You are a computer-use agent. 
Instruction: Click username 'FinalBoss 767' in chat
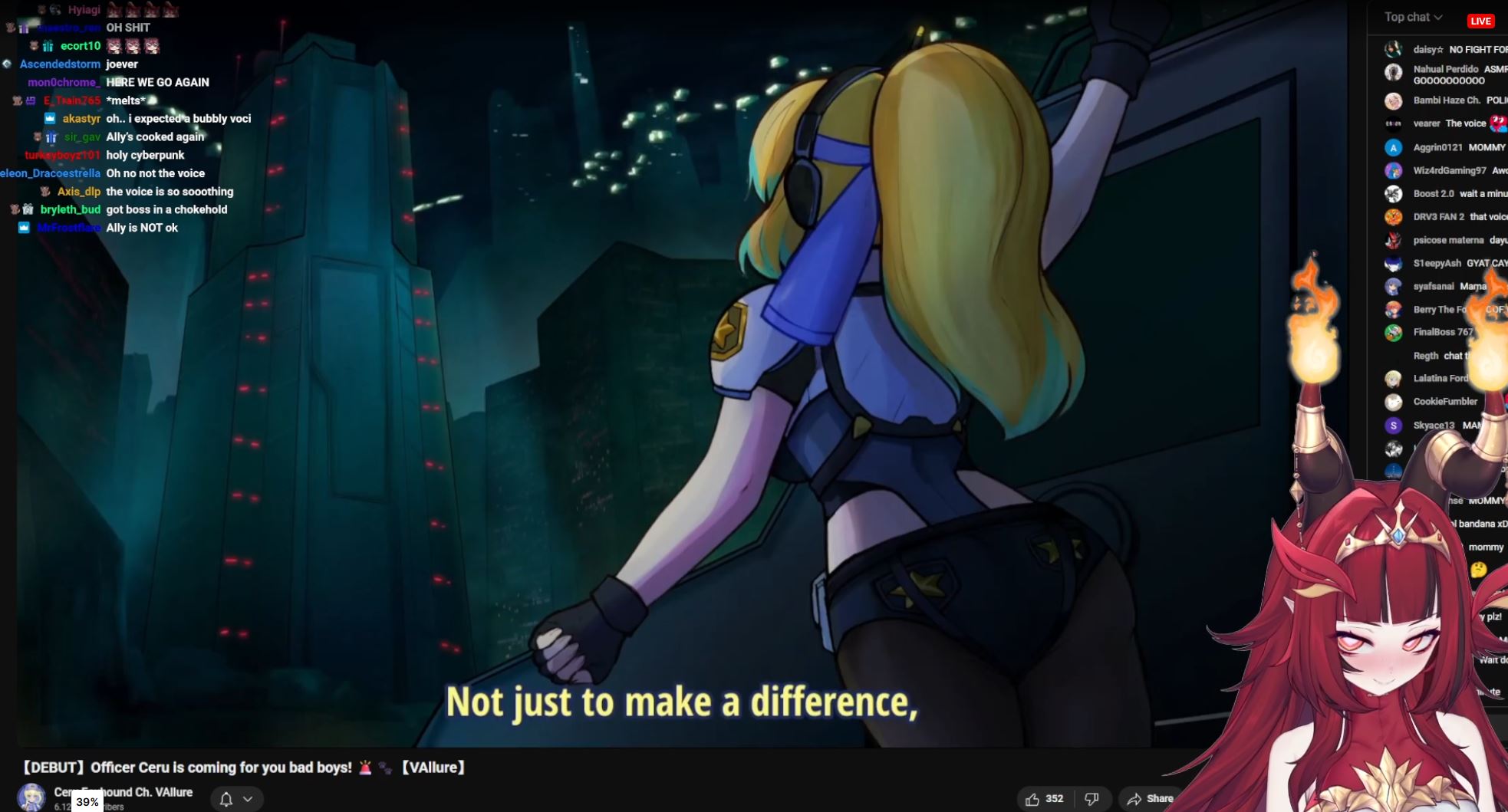pos(1444,332)
